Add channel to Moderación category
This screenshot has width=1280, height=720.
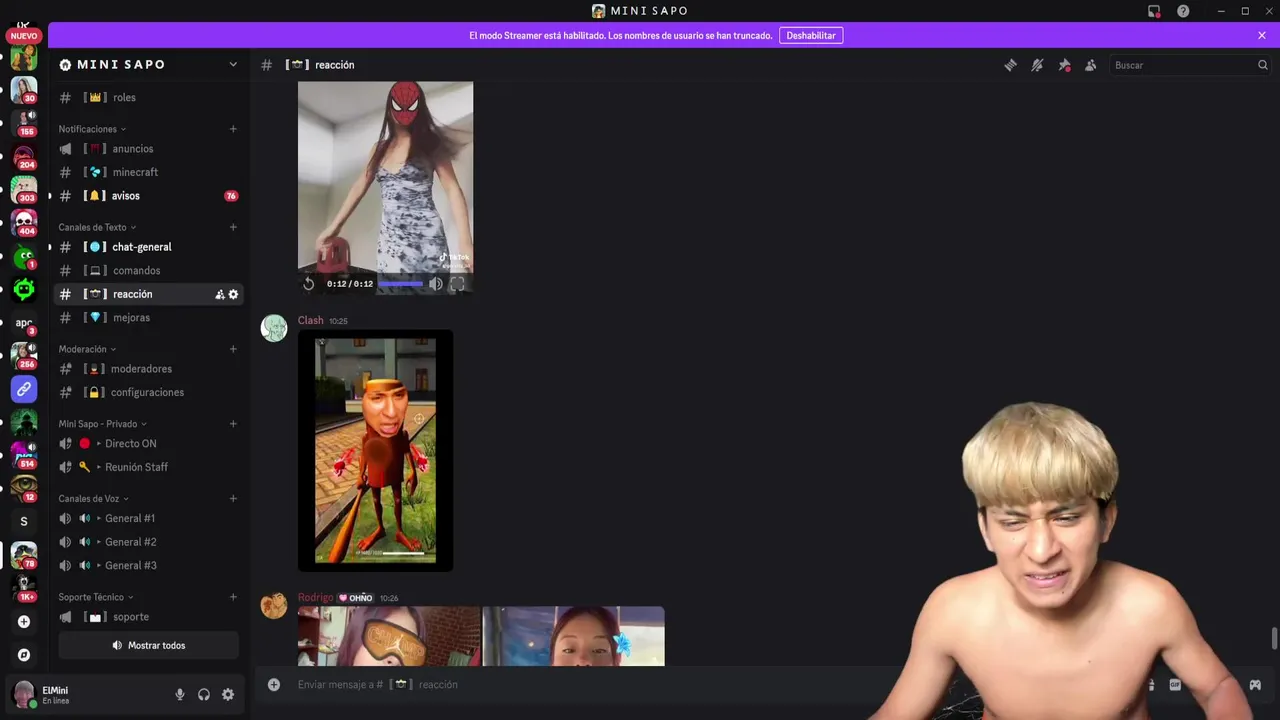pos(233,349)
